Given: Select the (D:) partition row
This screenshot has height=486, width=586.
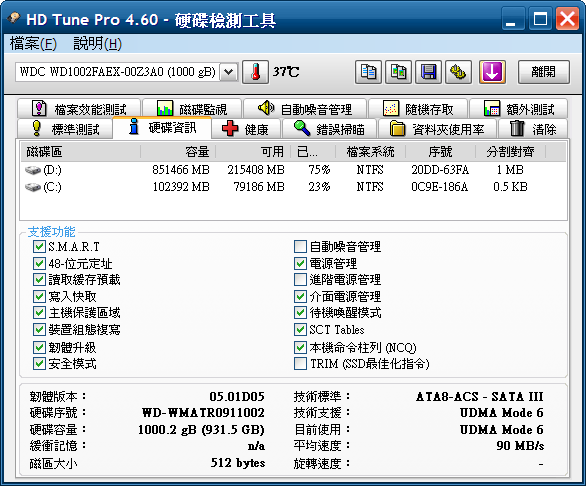Looking at the screenshot, I should [x=293, y=170].
